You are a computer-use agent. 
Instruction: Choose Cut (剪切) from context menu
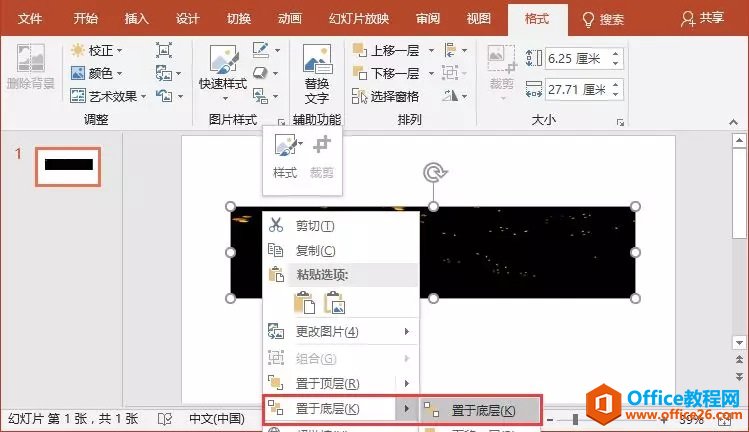coord(315,226)
